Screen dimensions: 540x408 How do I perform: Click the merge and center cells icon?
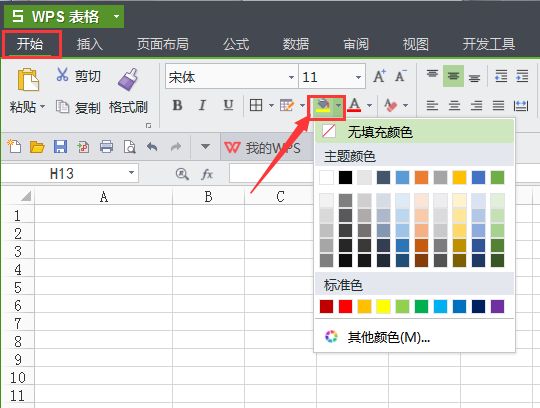521,105
